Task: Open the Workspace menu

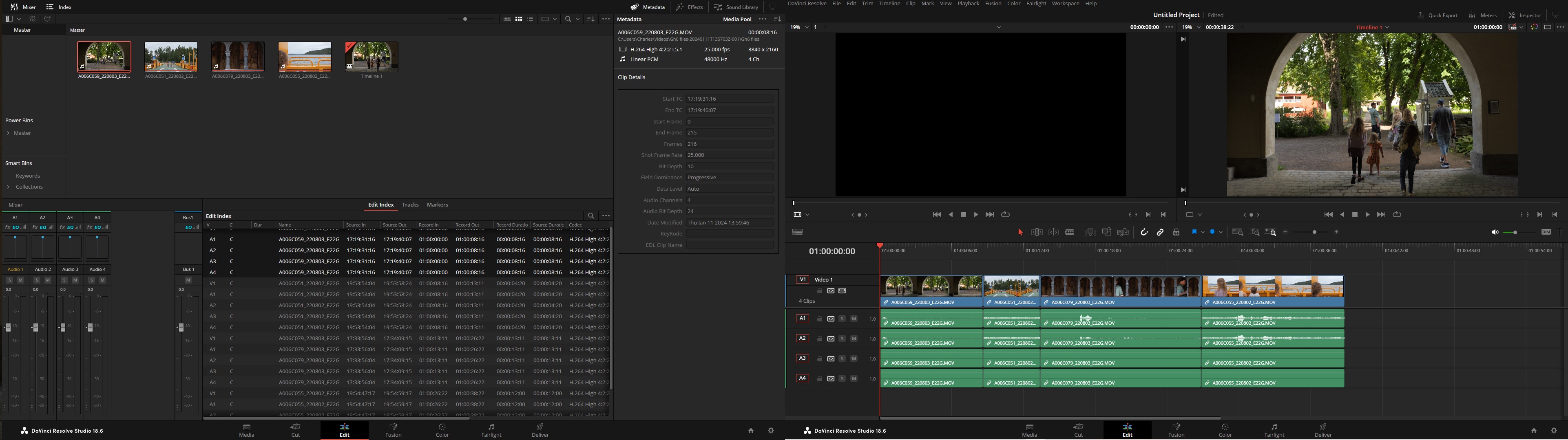Action: [1065, 4]
